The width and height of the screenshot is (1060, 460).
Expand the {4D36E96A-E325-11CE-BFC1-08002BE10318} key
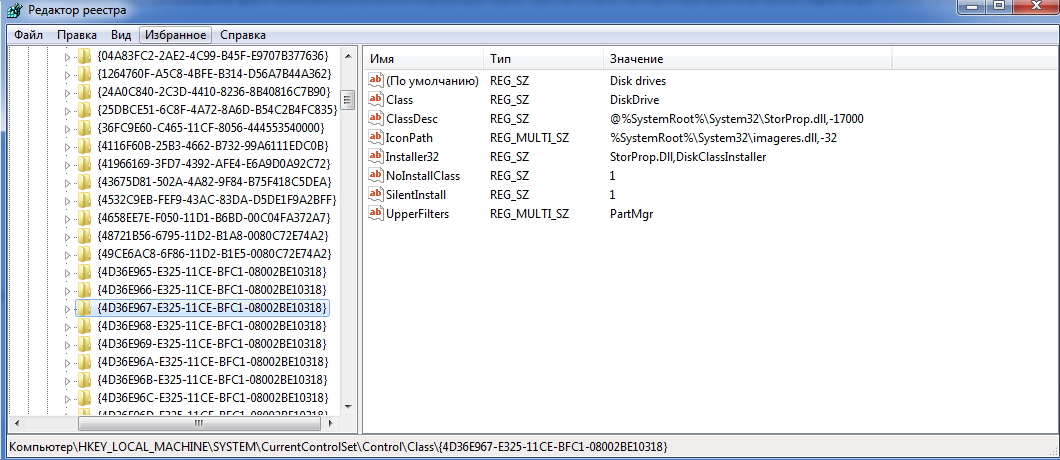pyautogui.click(x=67, y=363)
